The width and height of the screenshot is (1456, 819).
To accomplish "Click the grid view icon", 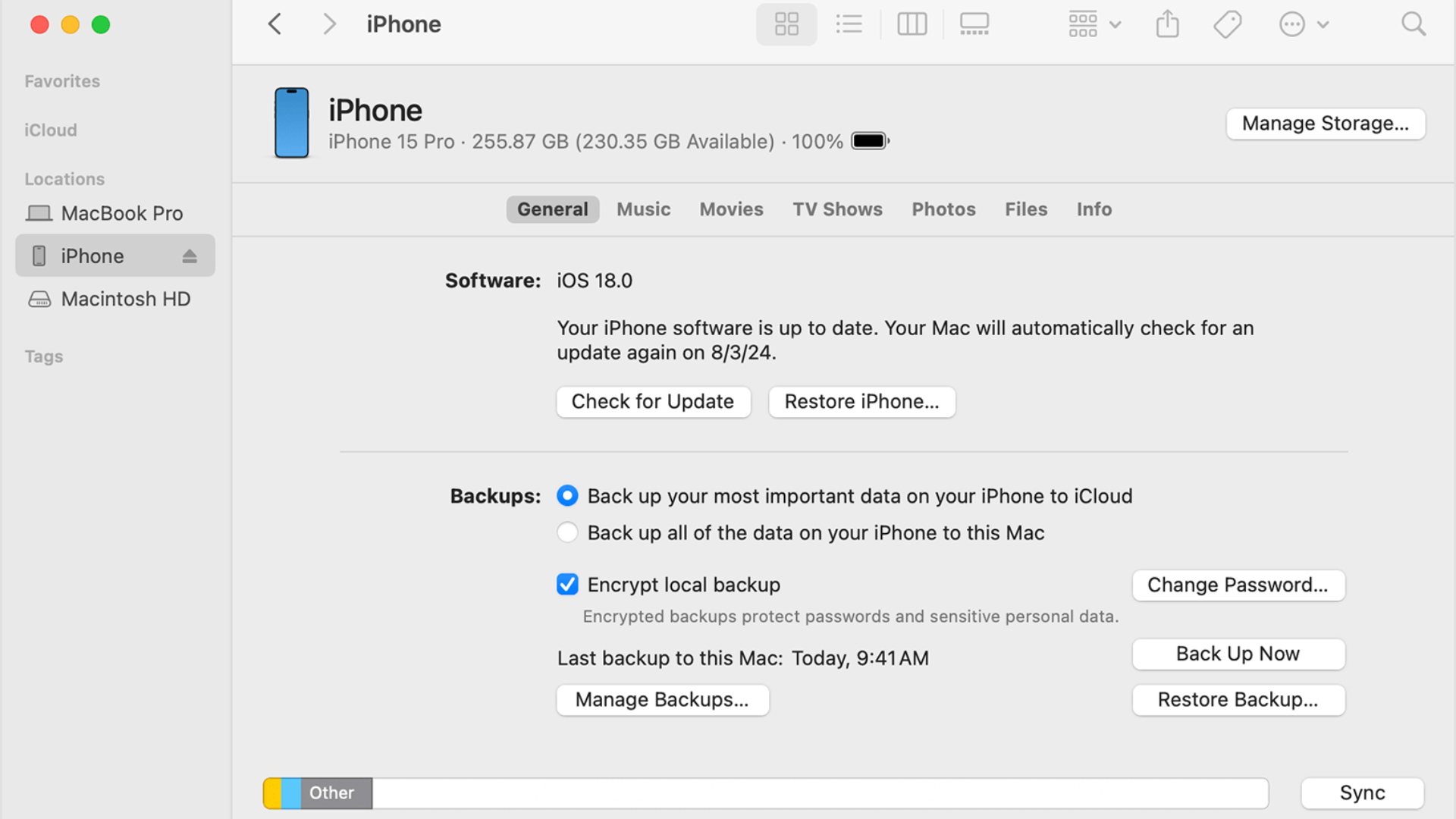I will pyautogui.click(x=786, y=25).
